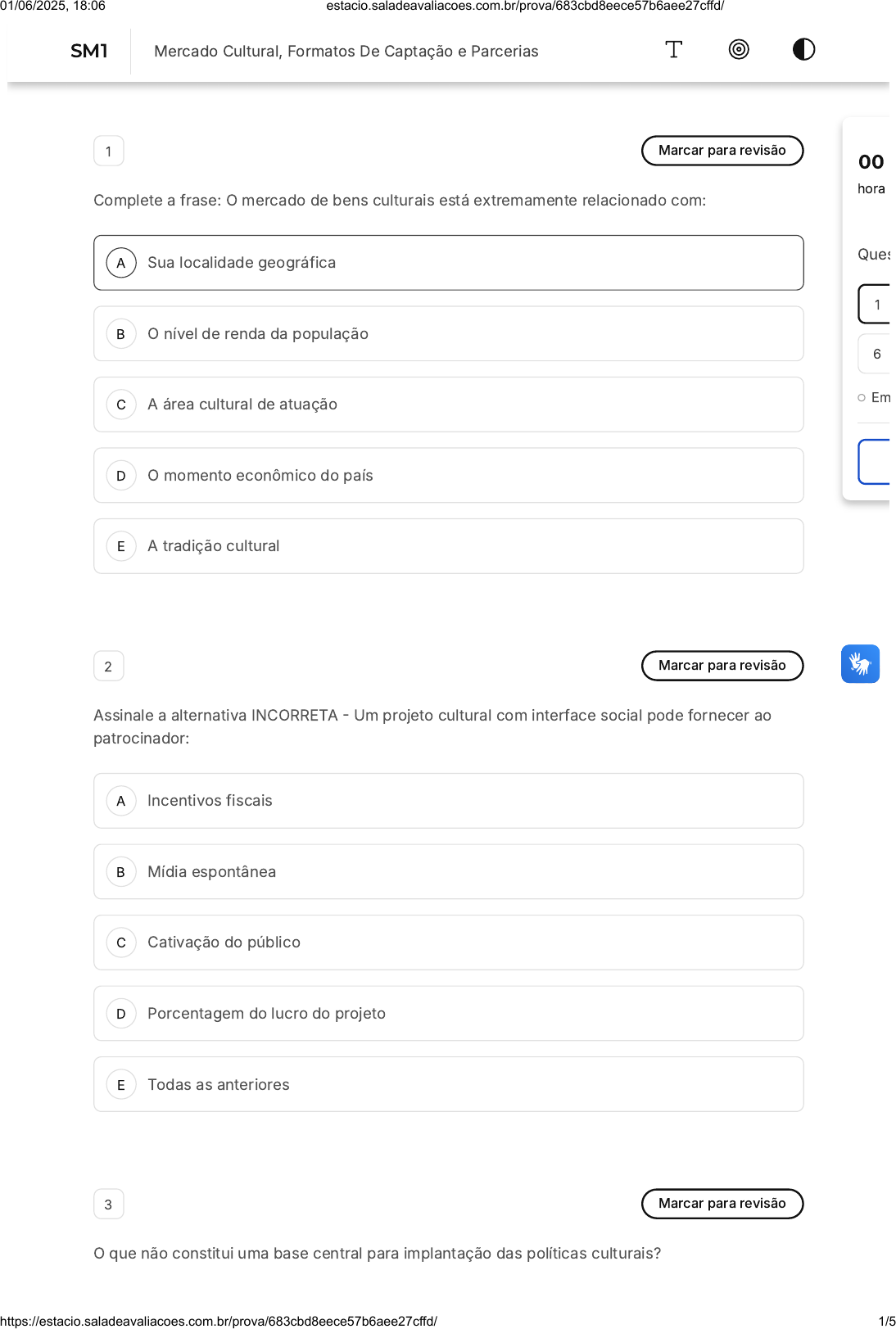Select option B O nível de renda

click(448, 334)
